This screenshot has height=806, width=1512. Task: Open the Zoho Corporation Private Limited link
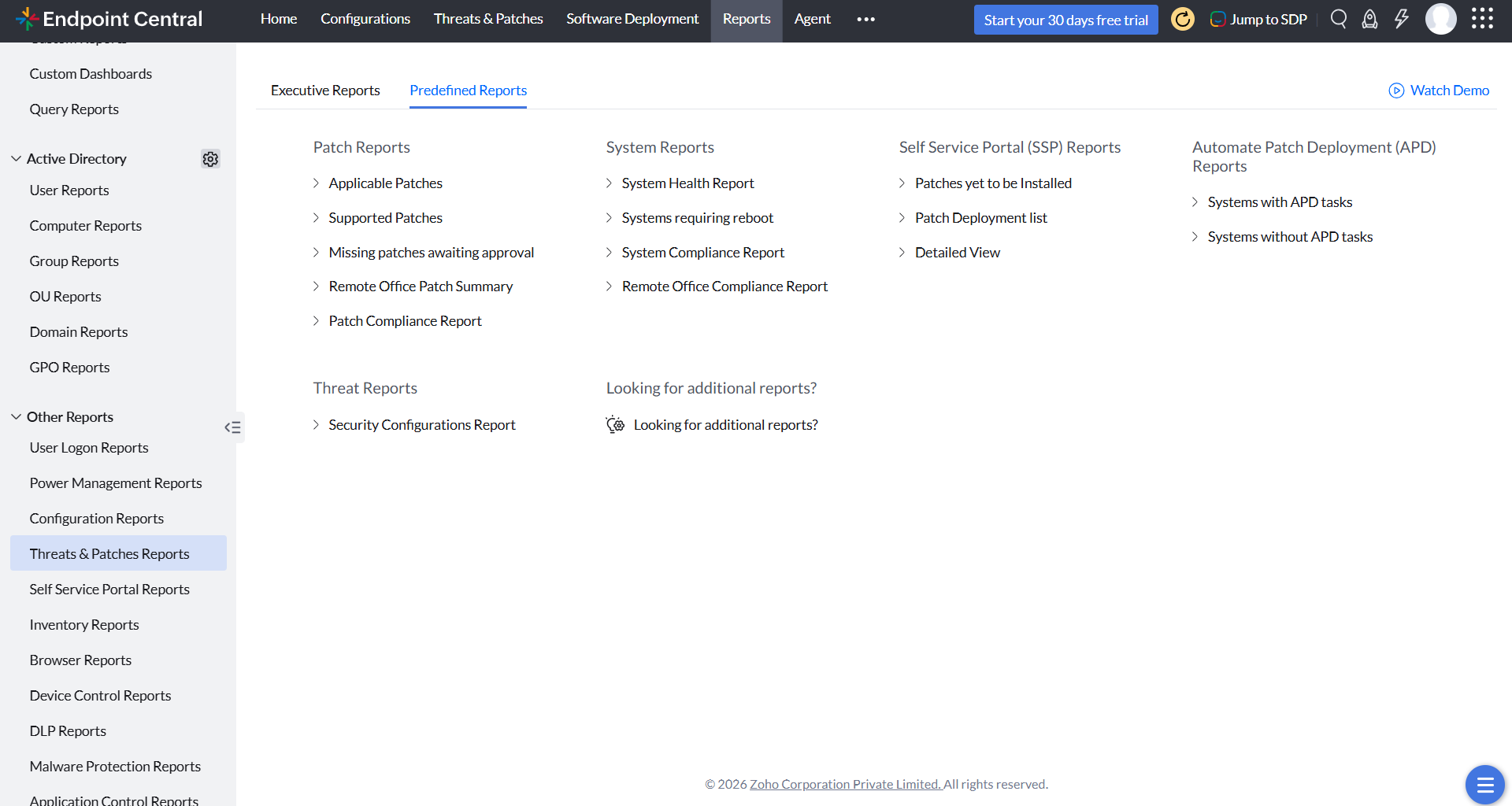click(x=846, y=784)
